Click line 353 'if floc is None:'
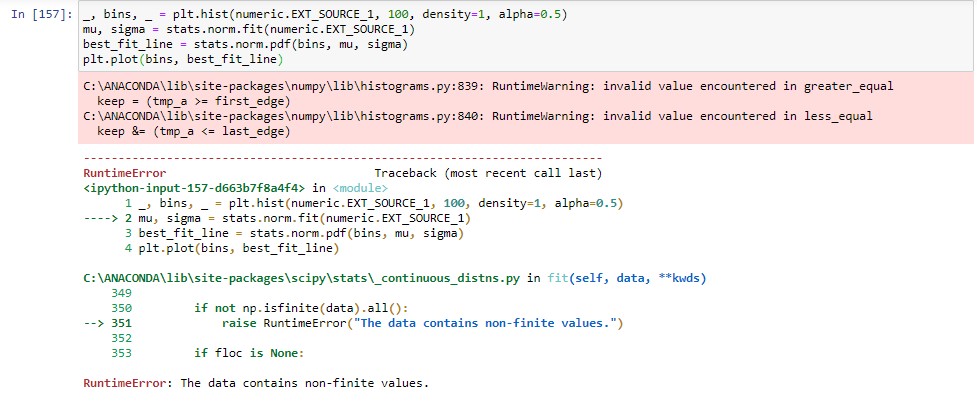Image resolution: width=977 pixels, height=414 pixels. 249,353
